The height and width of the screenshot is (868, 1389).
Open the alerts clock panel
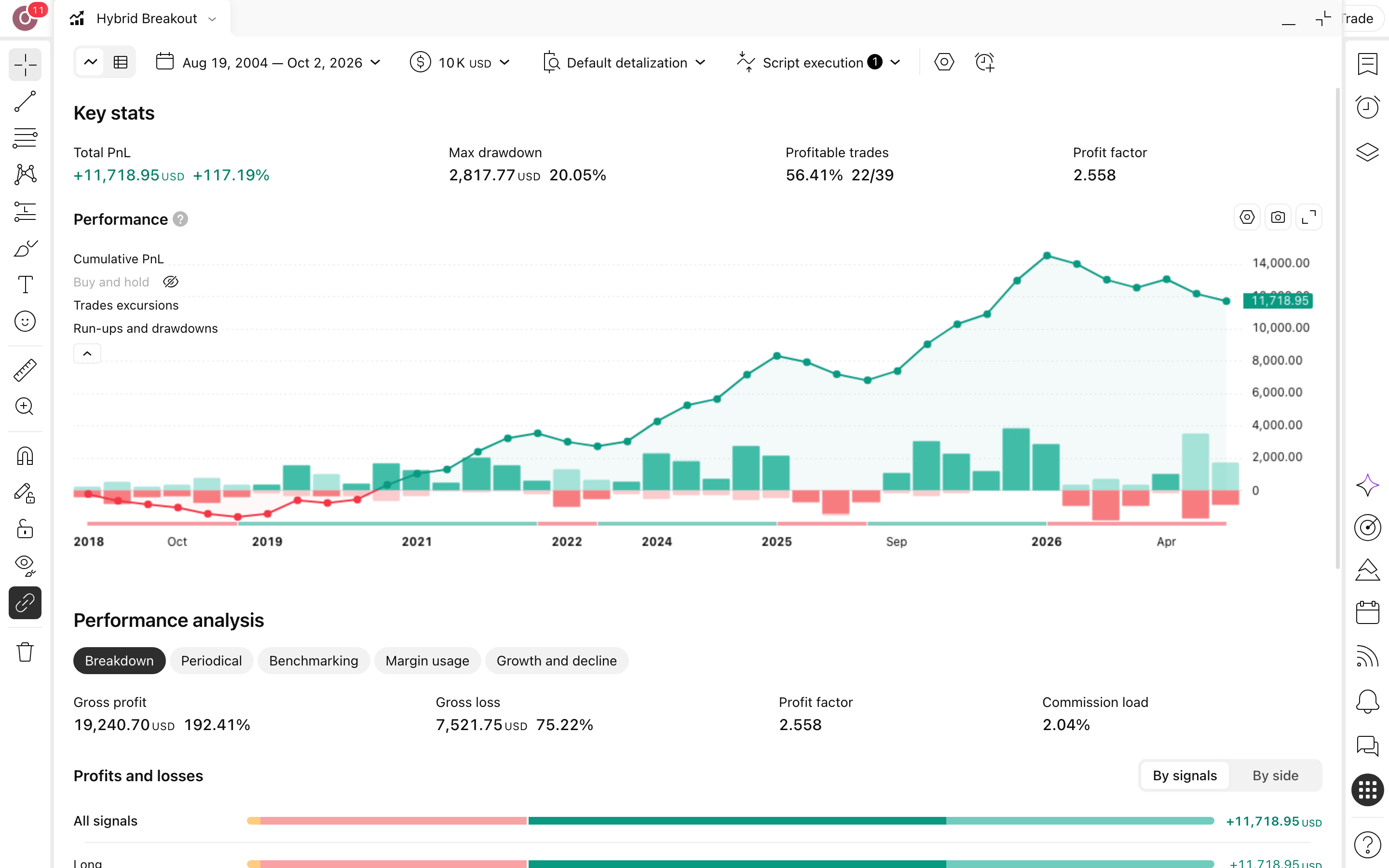1368,108
